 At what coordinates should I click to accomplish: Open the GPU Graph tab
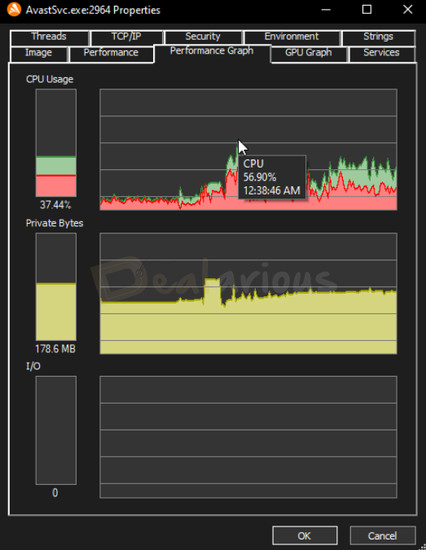click(x=308, y=53)
